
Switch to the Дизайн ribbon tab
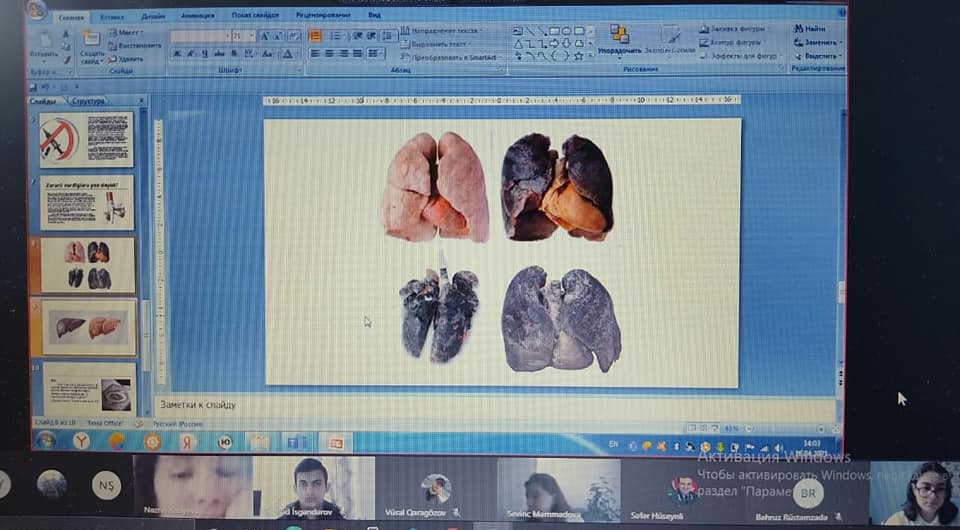coord(153,17)
